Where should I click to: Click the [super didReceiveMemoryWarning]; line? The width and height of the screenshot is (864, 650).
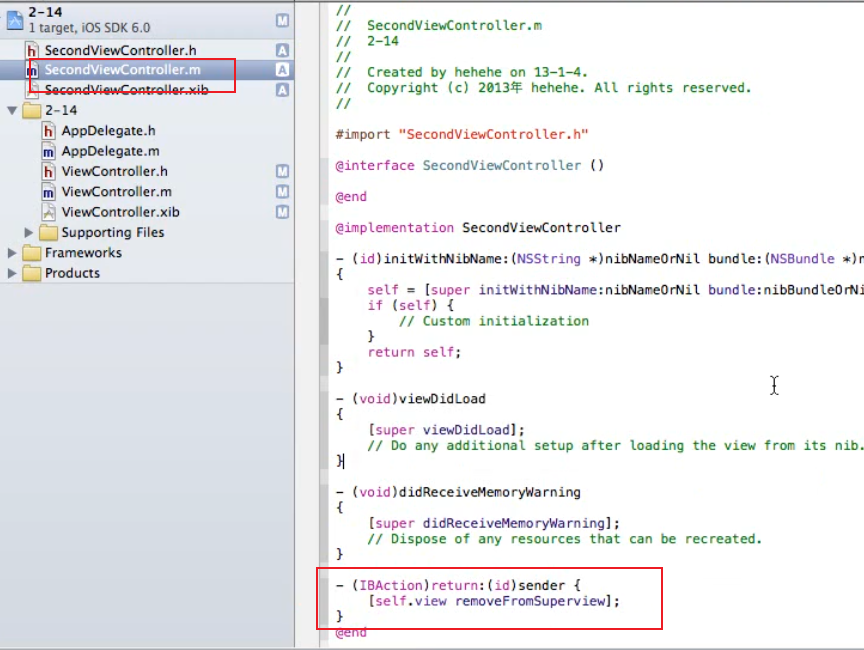(x=494, y=523)
